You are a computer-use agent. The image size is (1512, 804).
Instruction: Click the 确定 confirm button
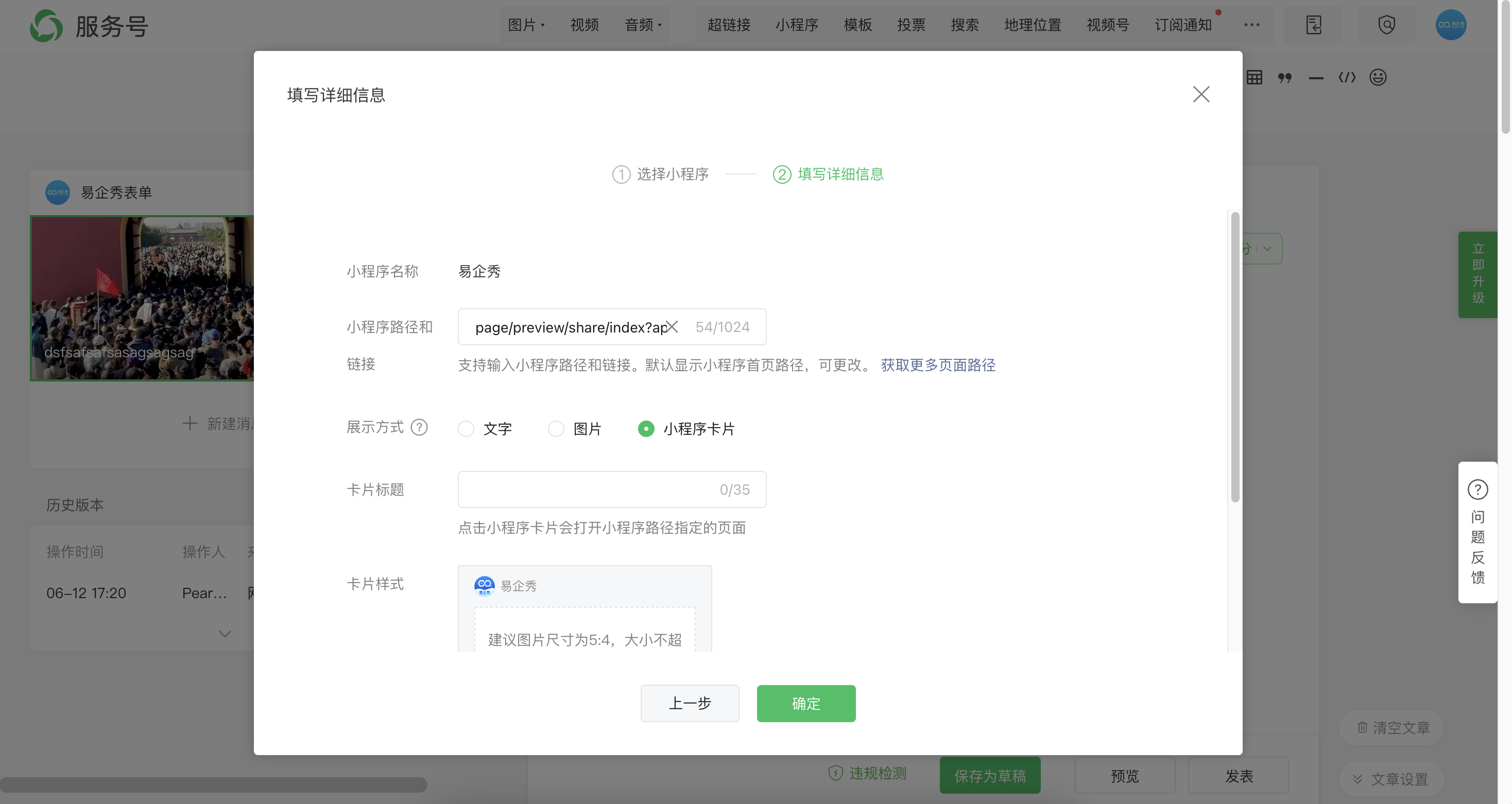tap(805, 703)
